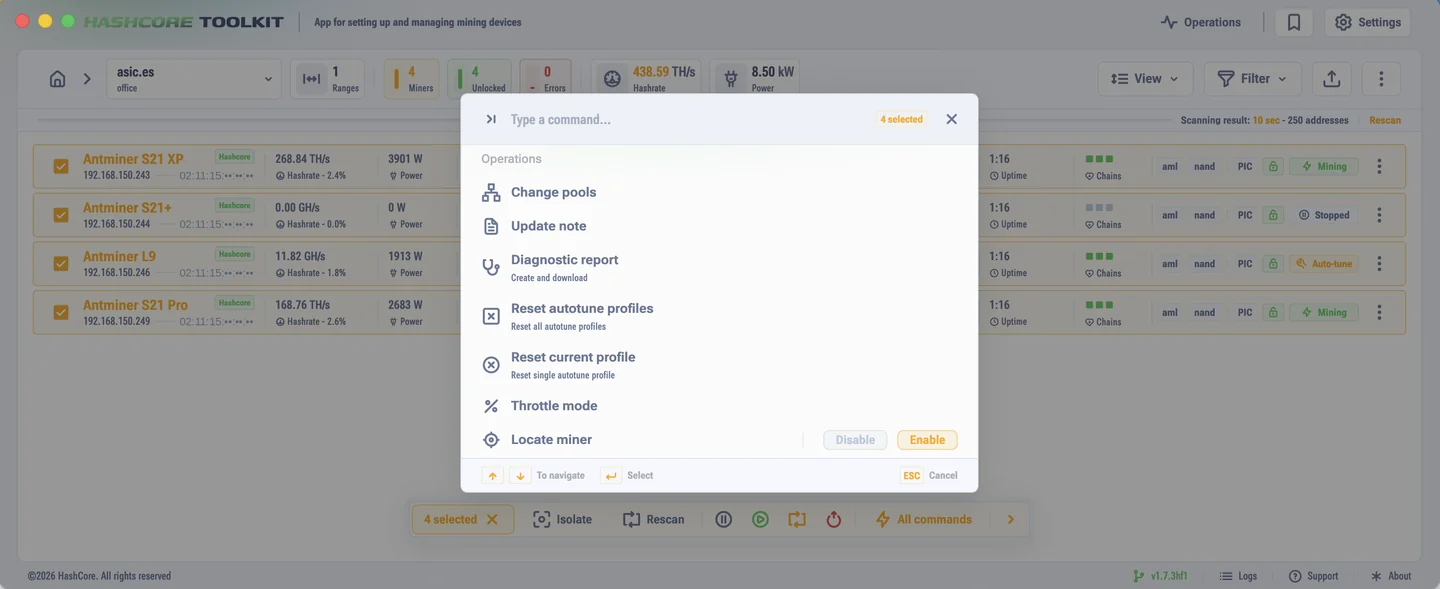Screen dimensions: 1440x589
Task: Open the Operations activity view
Action: (1201, 22)
